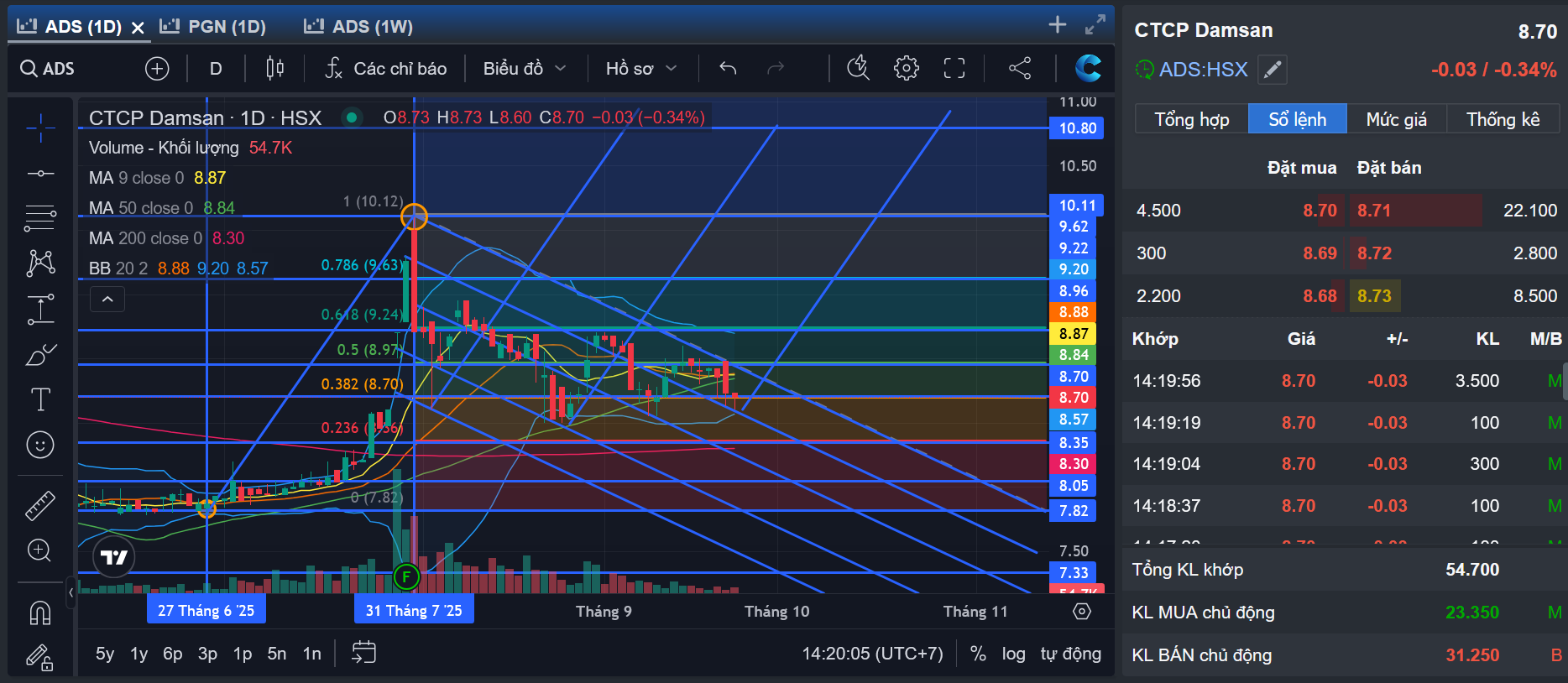Set chart range to 1p
Screen dimensions: 1568x683
tap(243, 654)
